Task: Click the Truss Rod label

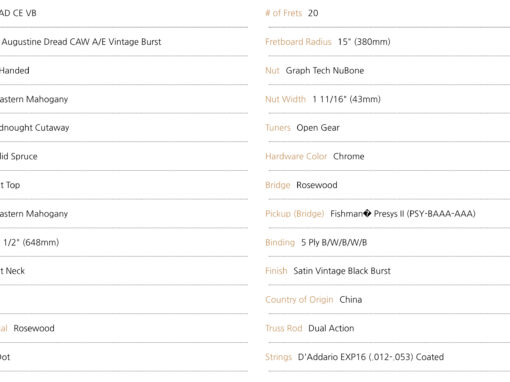Action: 284,328
